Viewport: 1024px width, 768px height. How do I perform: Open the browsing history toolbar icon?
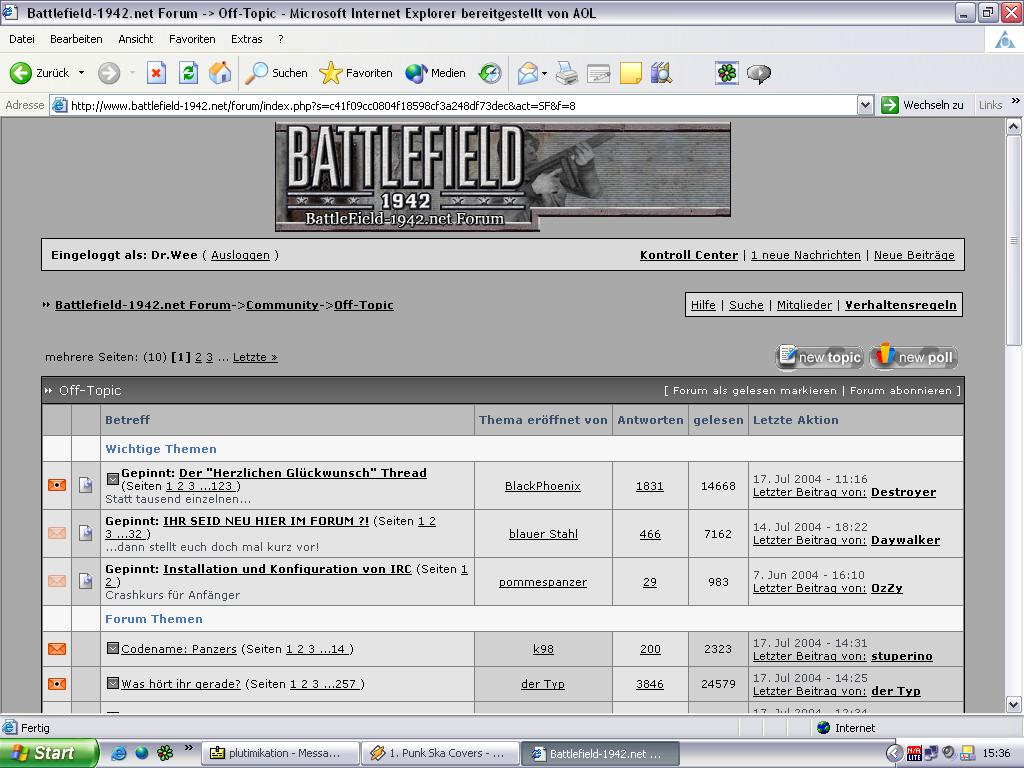(490, 73)
